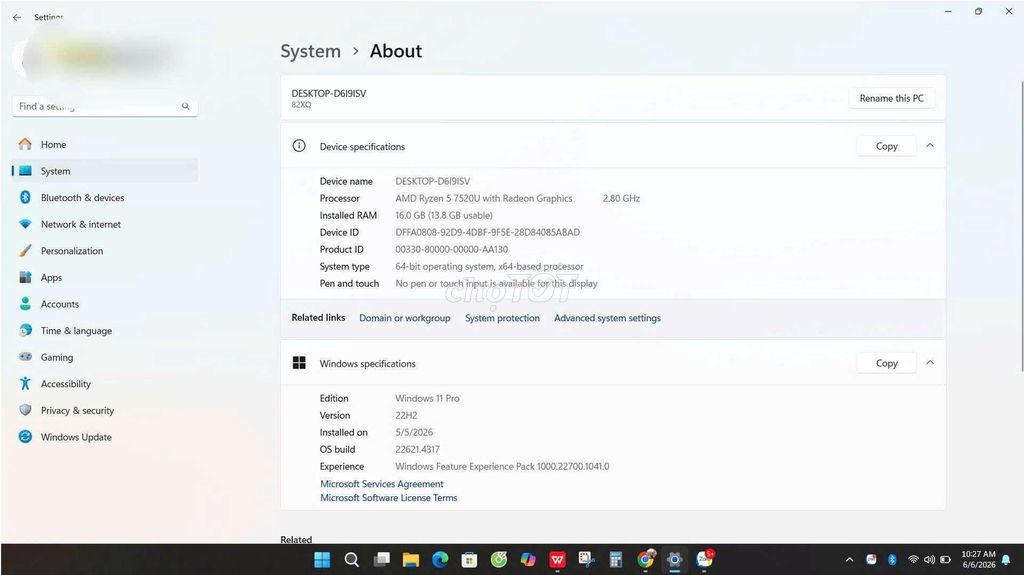Open the Home settings page
The width and height of the screenshot is (1024, 575).
tap(104, 144)
